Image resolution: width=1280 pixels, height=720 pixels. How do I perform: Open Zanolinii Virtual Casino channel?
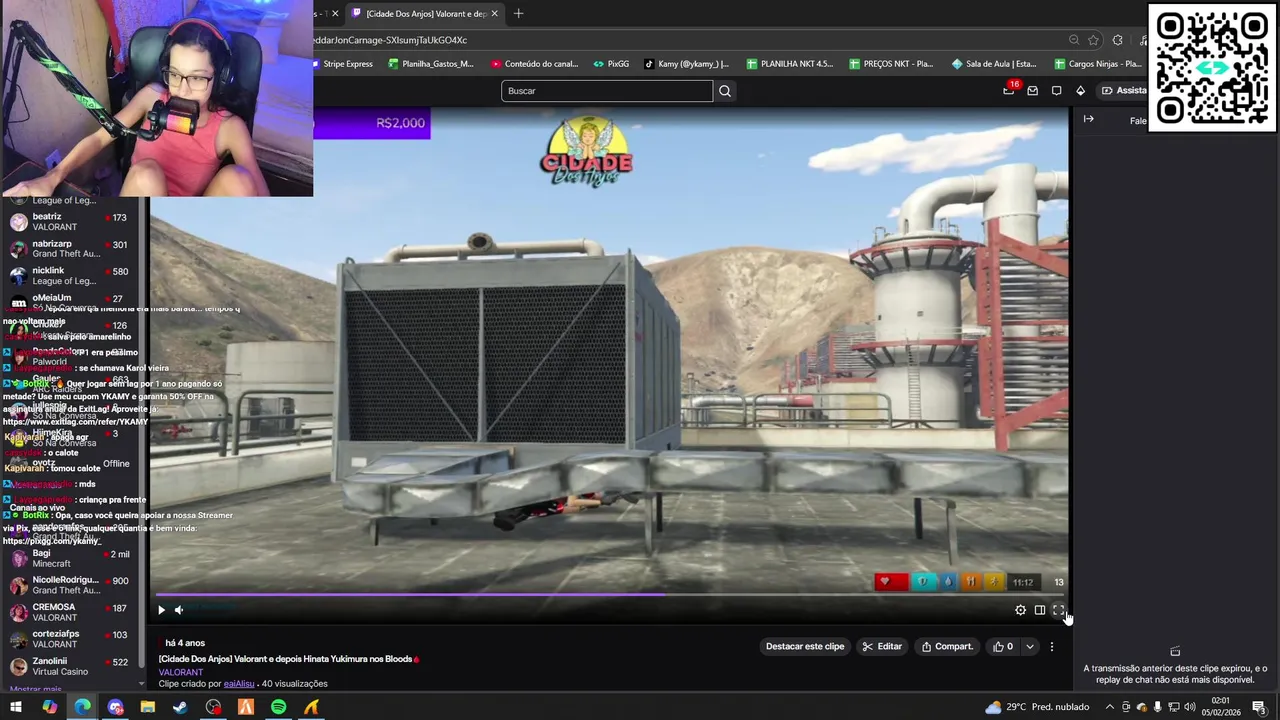(70, 666)
